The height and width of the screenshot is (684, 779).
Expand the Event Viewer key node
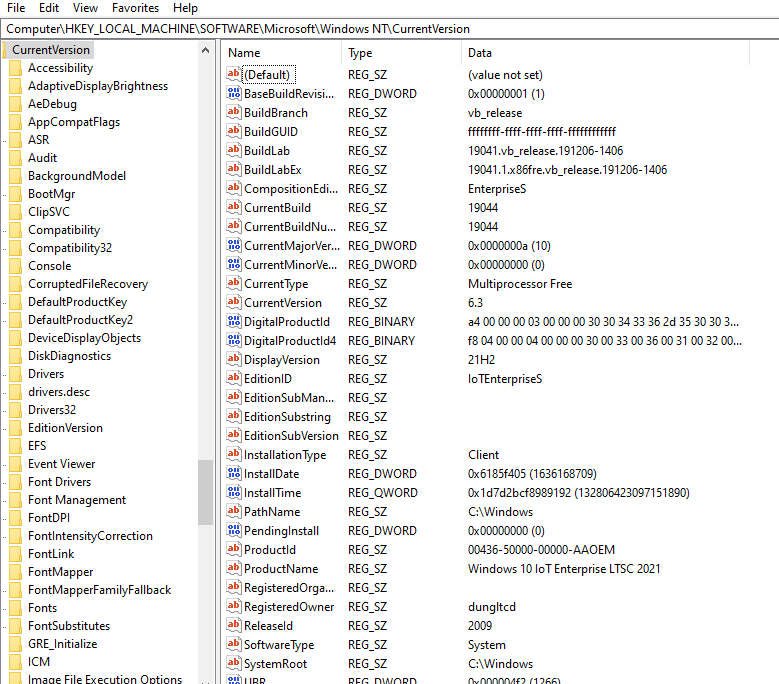point(4,464)
